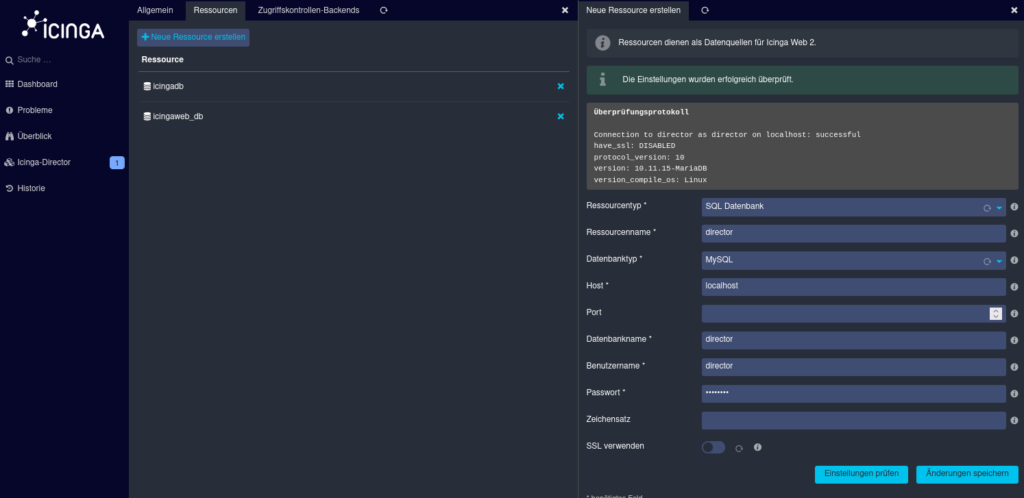Click Neue Ressource erstellen link
This screenshot has height=498, width=1024.
click(x=193, y=37)
